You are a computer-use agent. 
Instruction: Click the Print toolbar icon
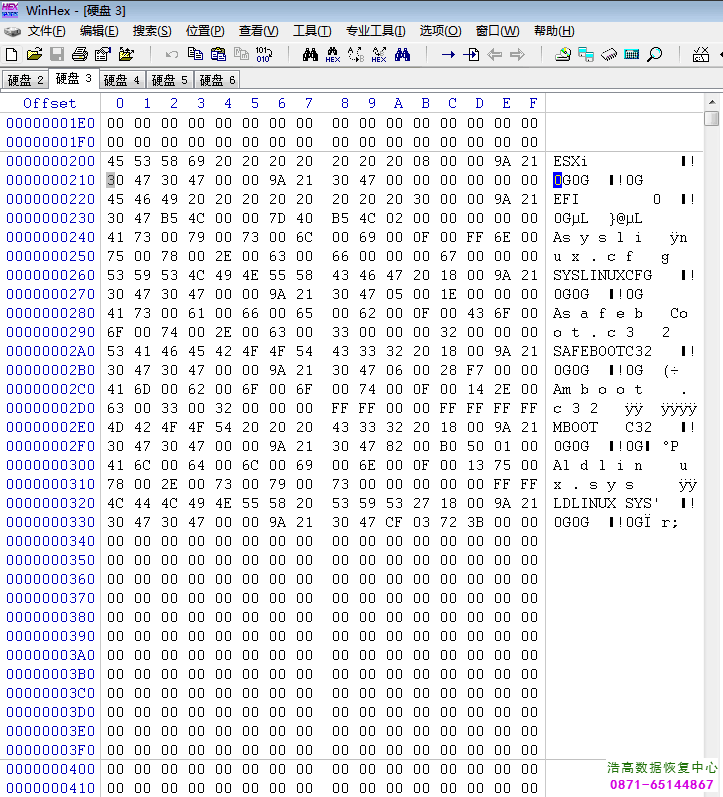[80, 54]
